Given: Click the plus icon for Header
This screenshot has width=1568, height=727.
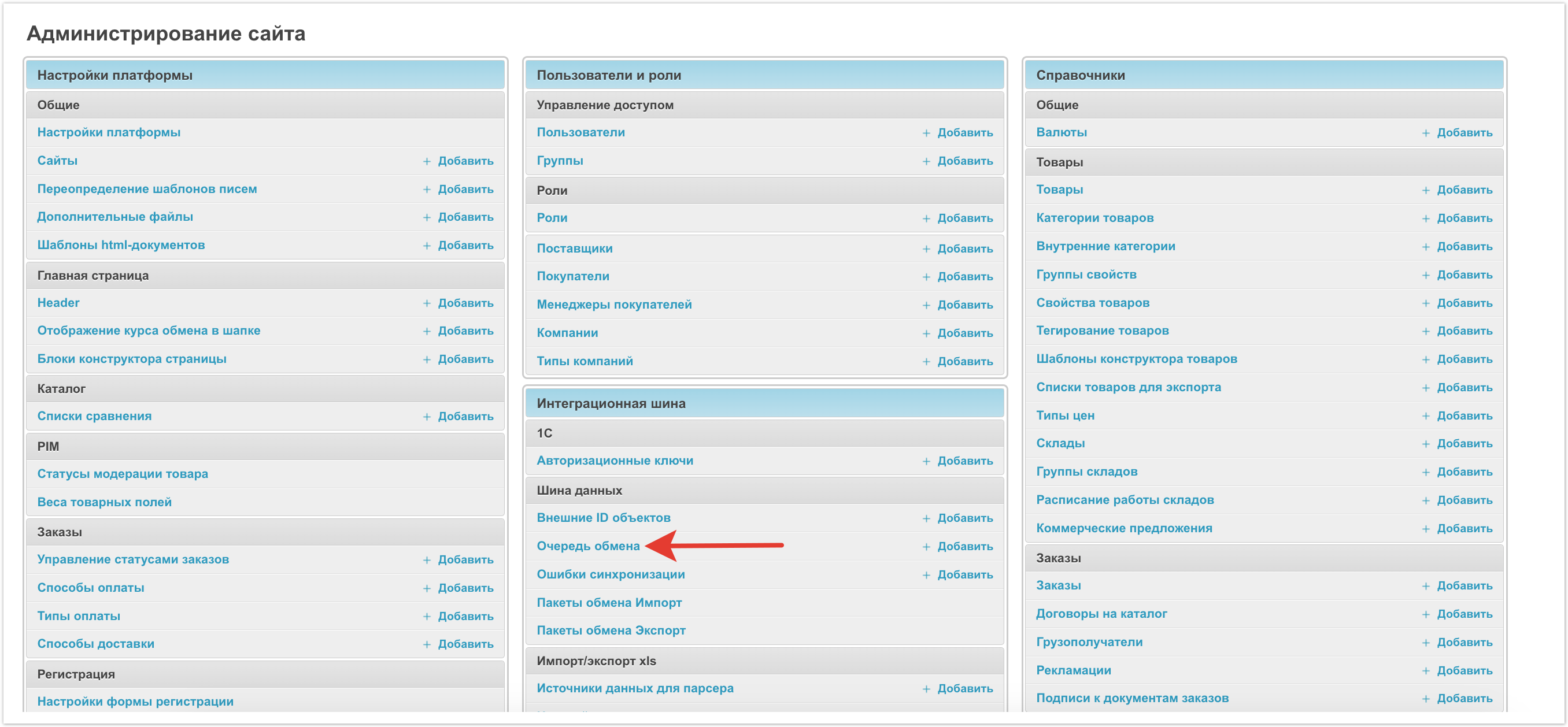Looking at the screenshot, I should click(x=427, y=303).
